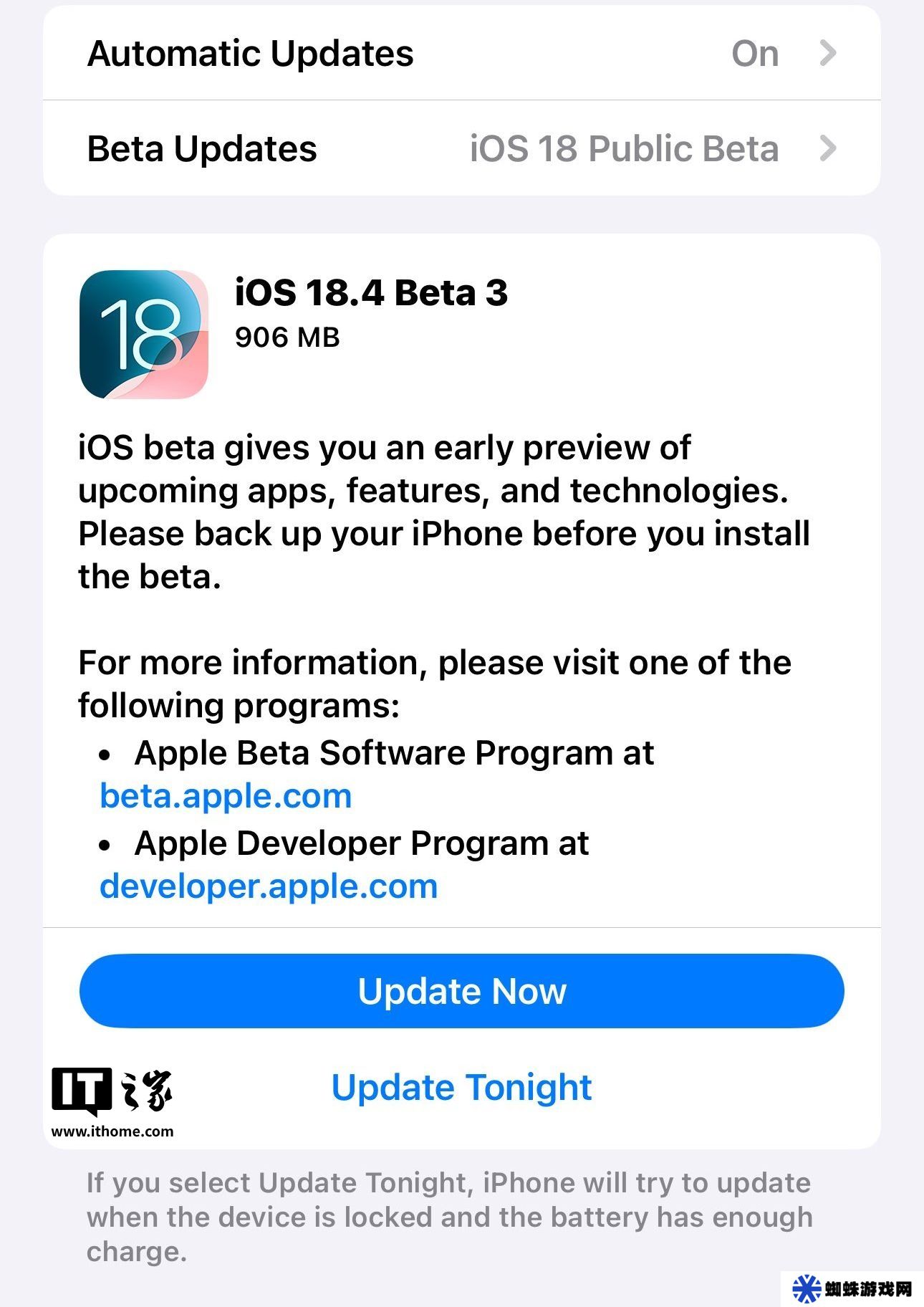Tap the Update Now button

click(x=462, y=991)
